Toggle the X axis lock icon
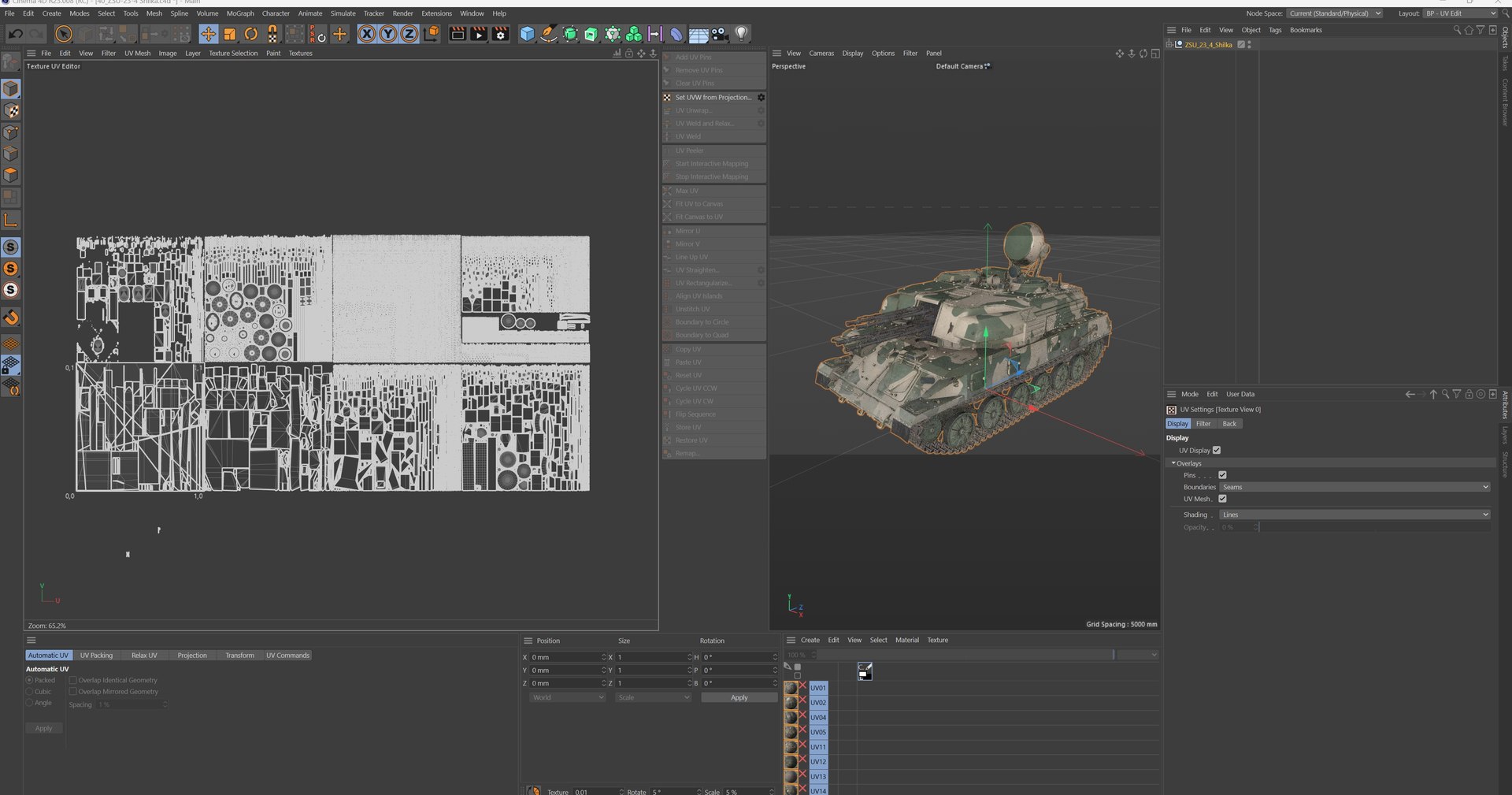1512x795 pixels. pos(367,34)
